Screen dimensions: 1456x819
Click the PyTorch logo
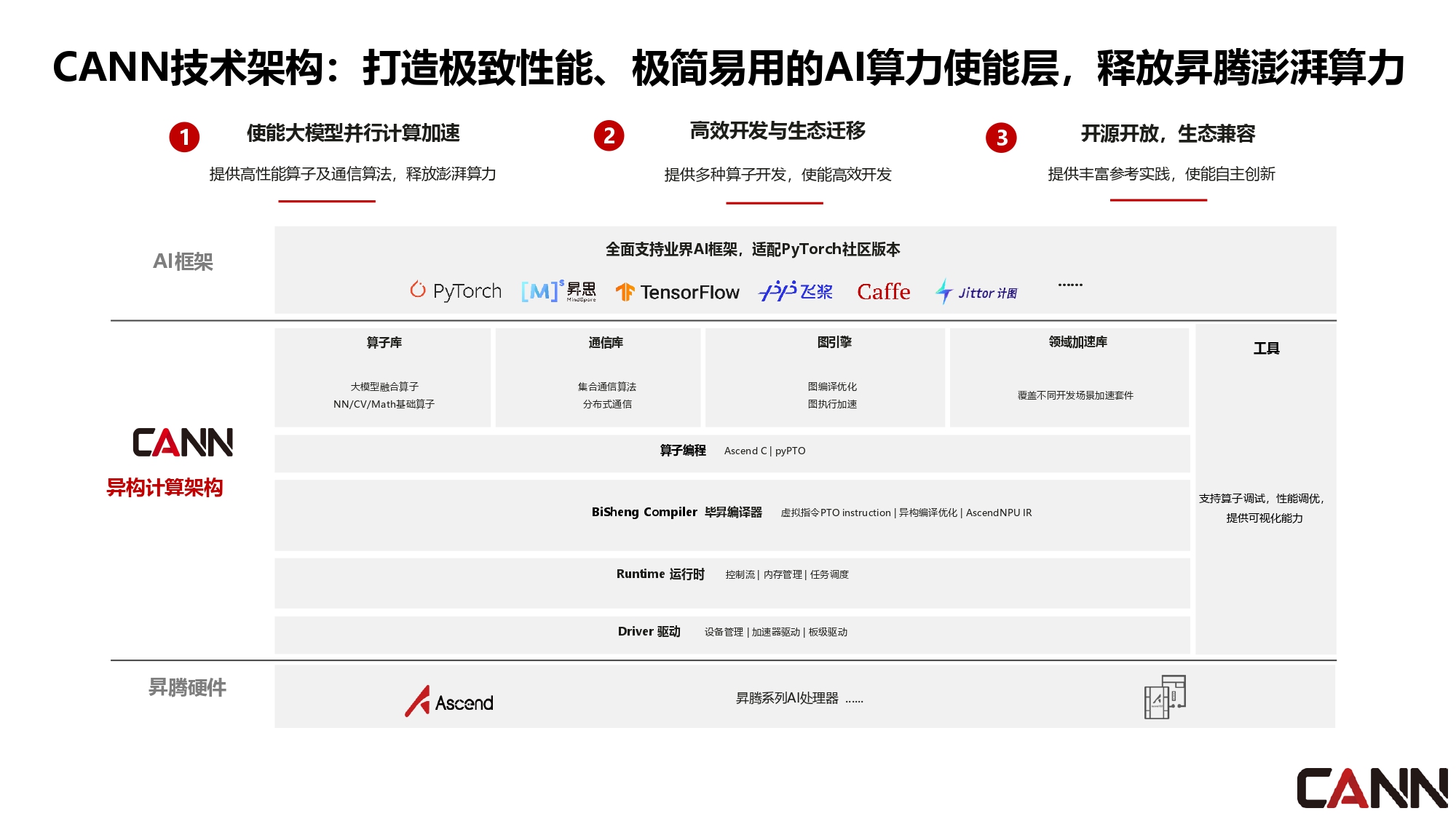456,291
